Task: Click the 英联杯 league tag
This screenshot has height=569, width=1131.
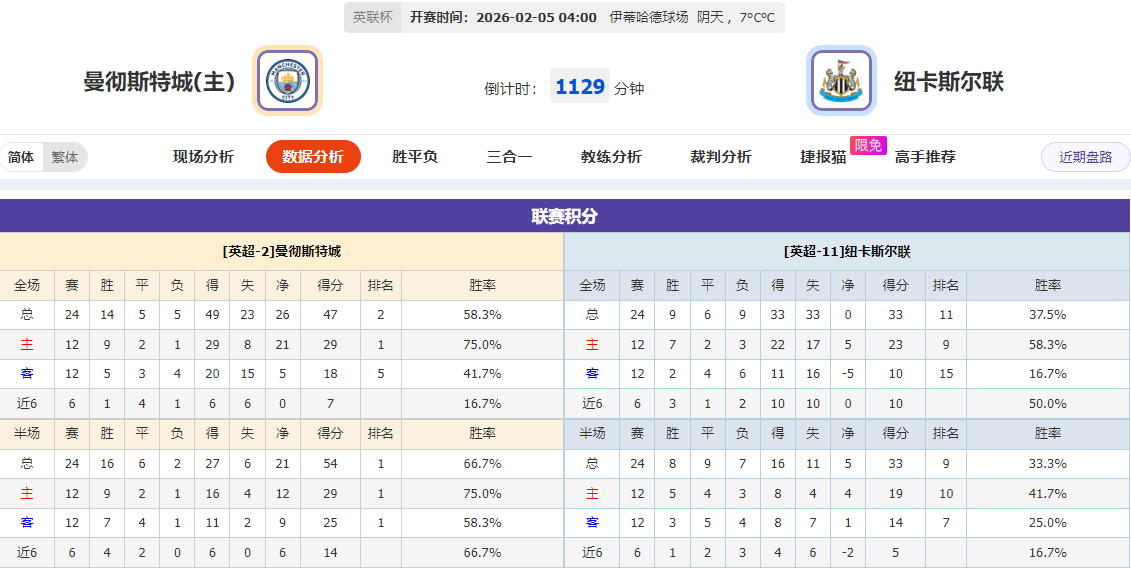Action: point(373,17)
